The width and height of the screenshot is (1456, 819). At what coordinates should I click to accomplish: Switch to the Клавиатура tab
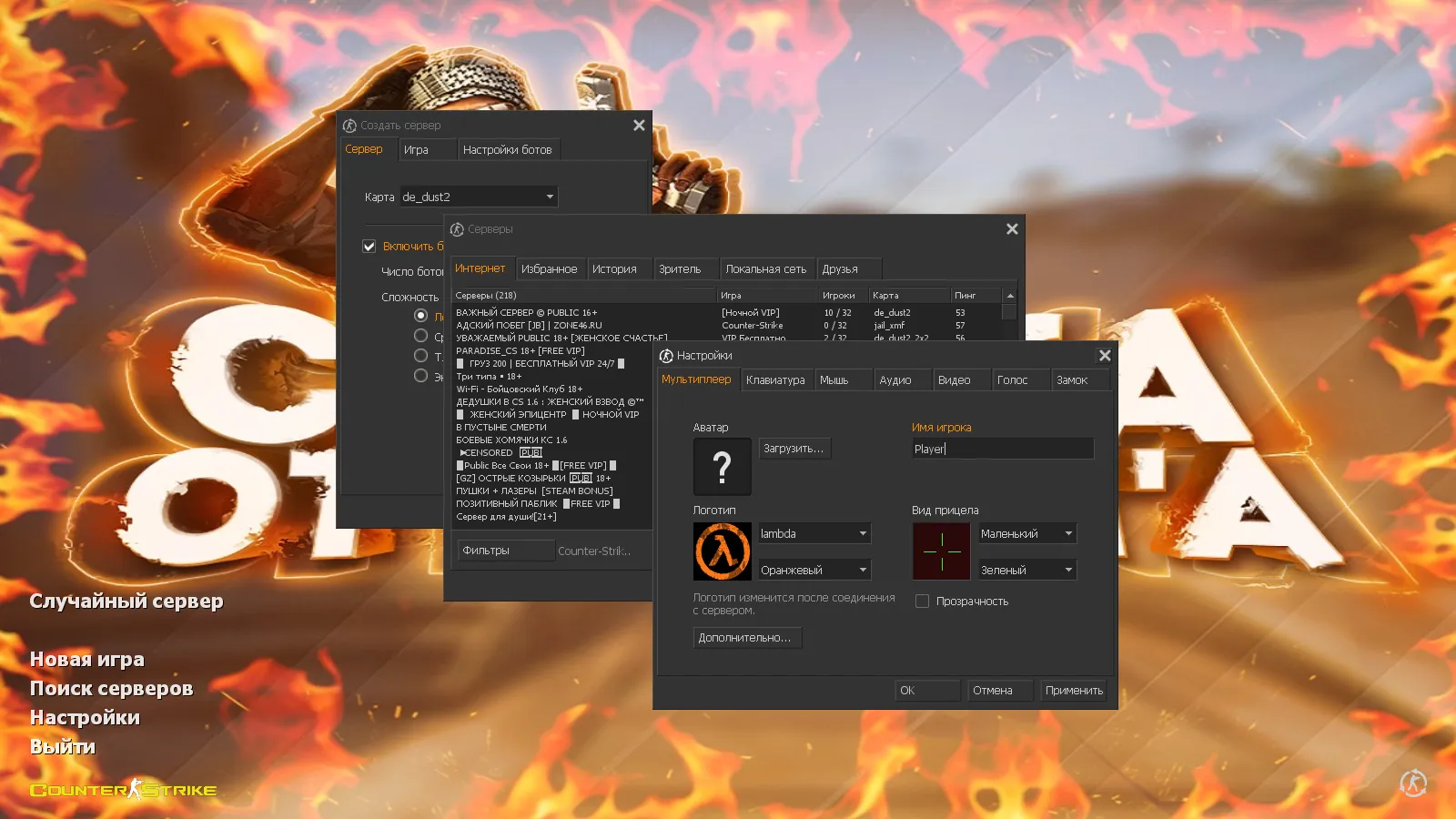pyautogui.click(x=775, y=380)
